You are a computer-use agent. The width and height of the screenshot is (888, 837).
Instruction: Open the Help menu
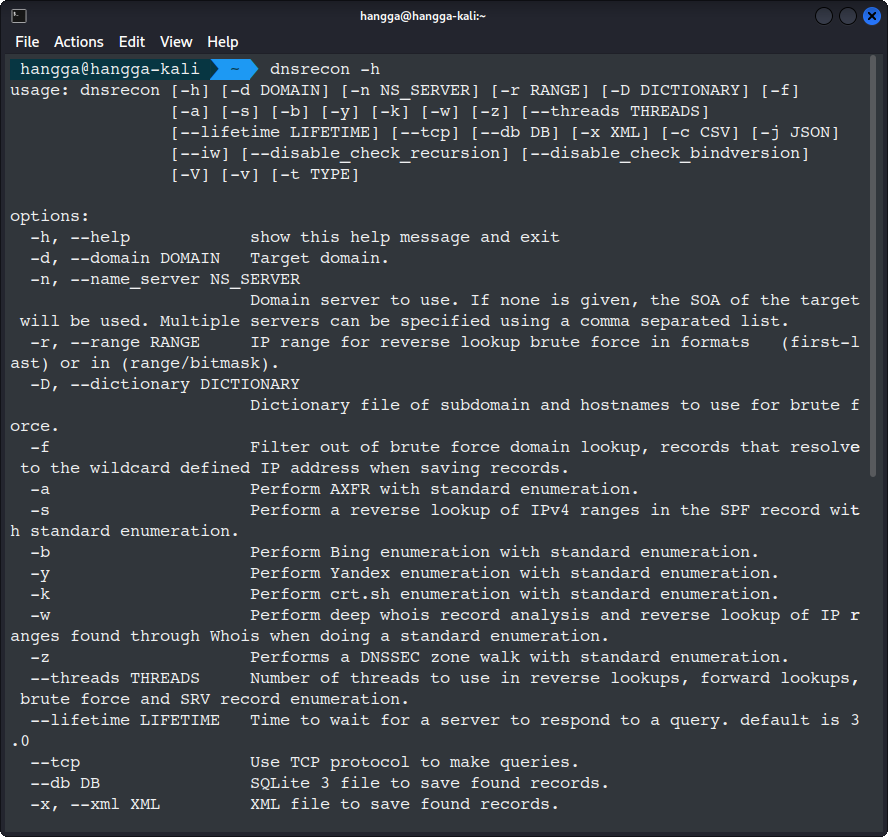(x=222, y=42)
